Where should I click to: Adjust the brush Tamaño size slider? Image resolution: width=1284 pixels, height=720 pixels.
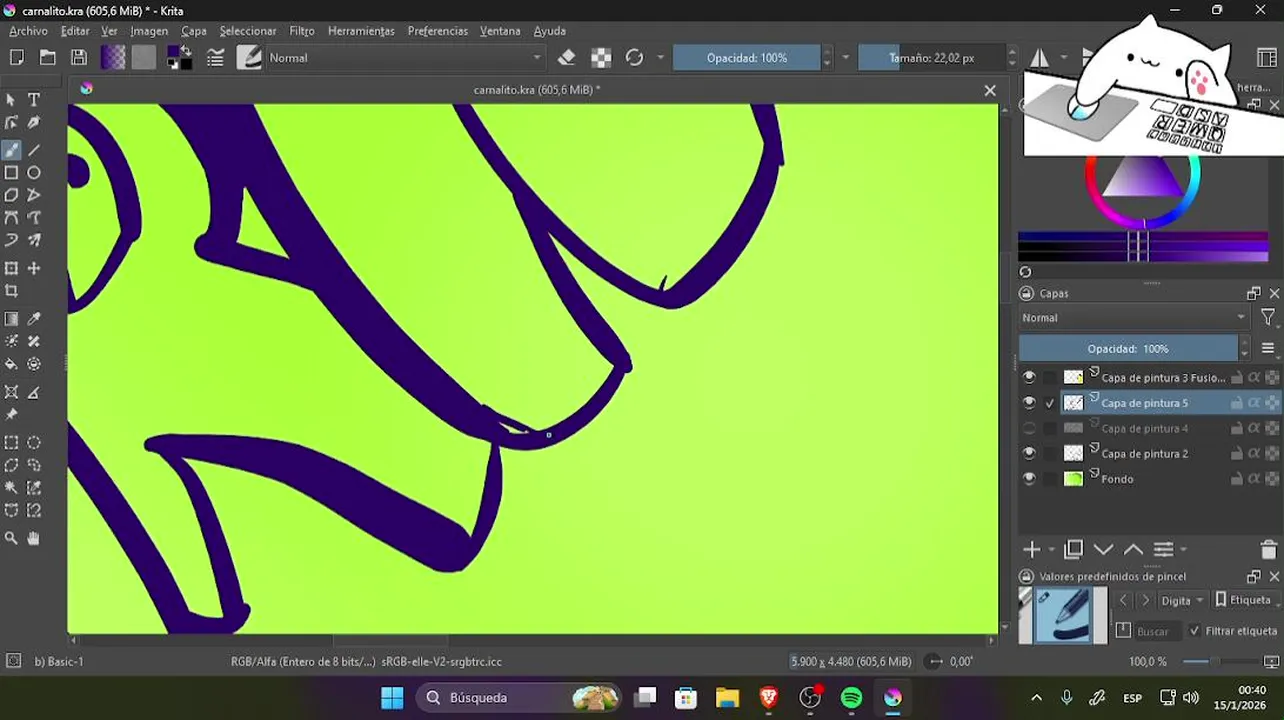pos(932,58)
